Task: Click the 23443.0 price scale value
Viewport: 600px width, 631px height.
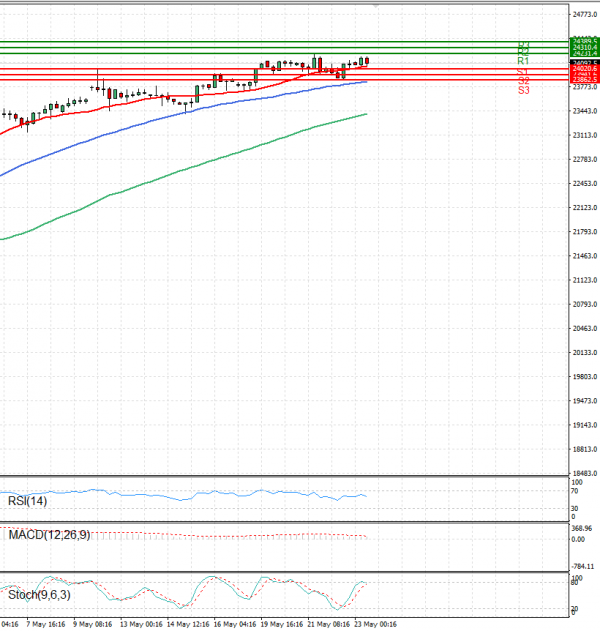Action: coord(585,111)
